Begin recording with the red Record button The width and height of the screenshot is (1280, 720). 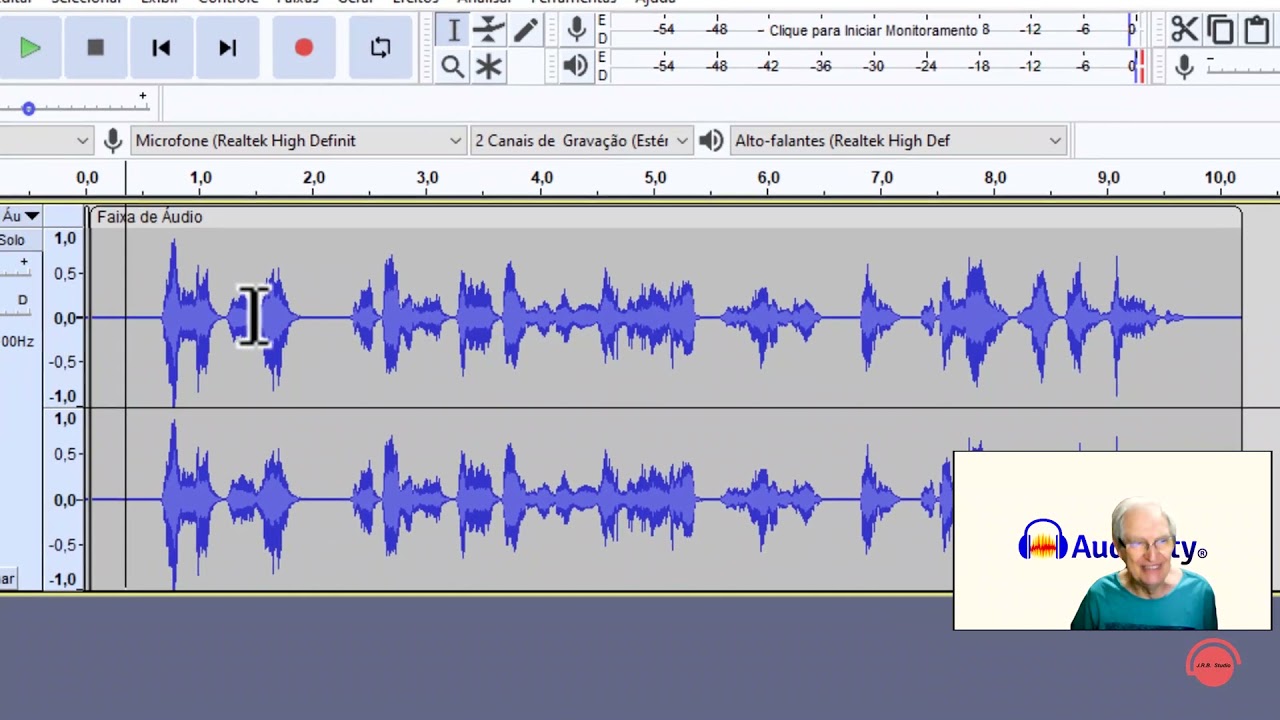(x=304, y=47)
